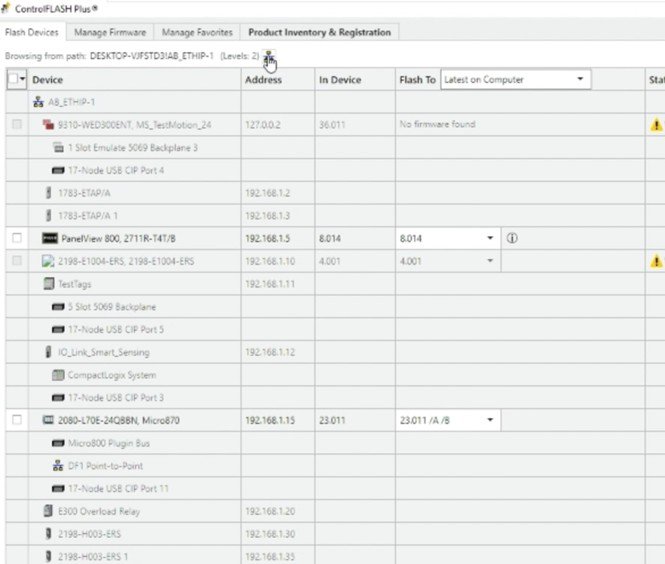The width and height of the screenshot is (665, 564).
Task: Click the IO_Link_Smart_Sensing device icon
Action: (48, 352)
